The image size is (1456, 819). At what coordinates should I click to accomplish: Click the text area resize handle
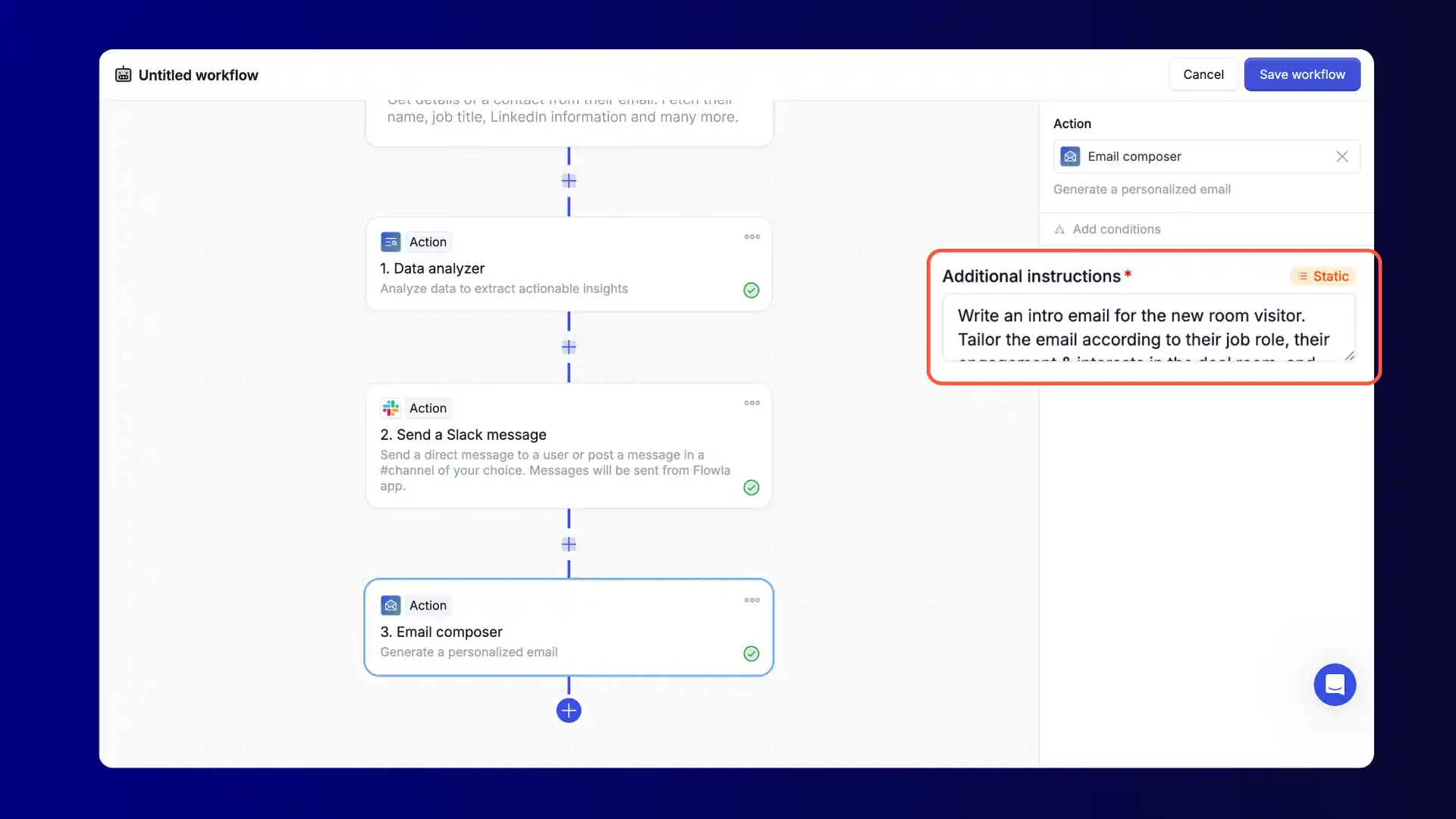(1349, 355)
